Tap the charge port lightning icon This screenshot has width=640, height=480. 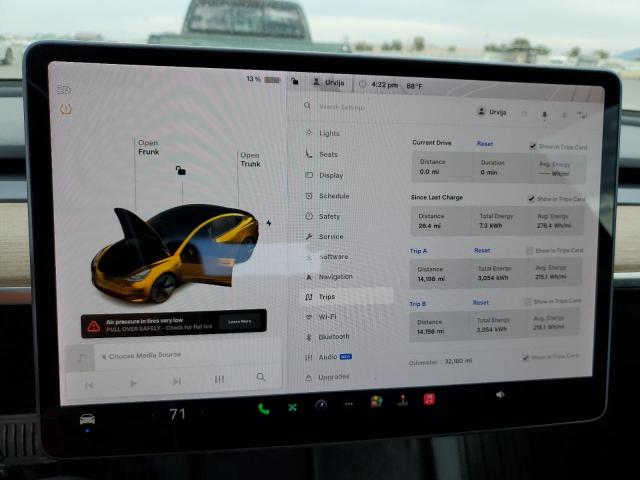(x=269, y=223)
